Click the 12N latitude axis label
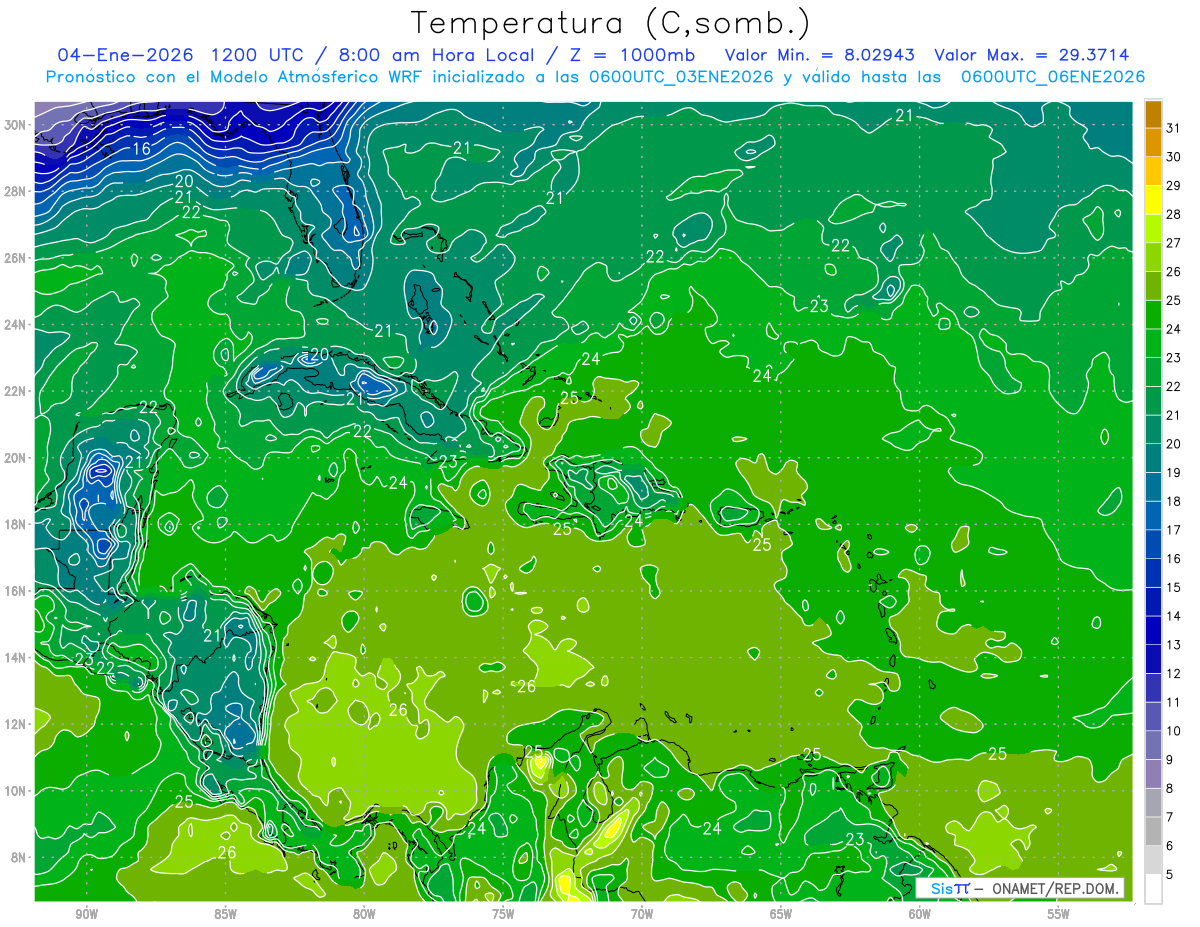The height and width of the screenshot is (927, 1200). [17, 724]
